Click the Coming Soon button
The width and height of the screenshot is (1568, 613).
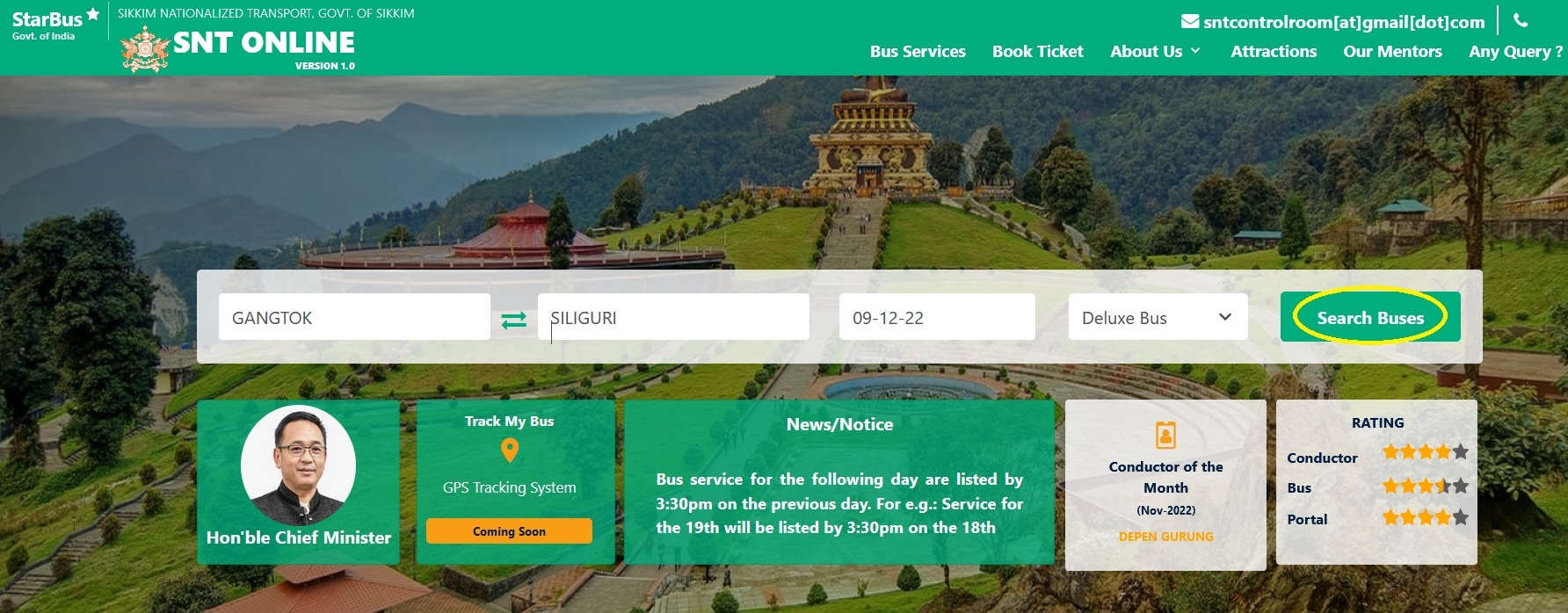(509, 531)
